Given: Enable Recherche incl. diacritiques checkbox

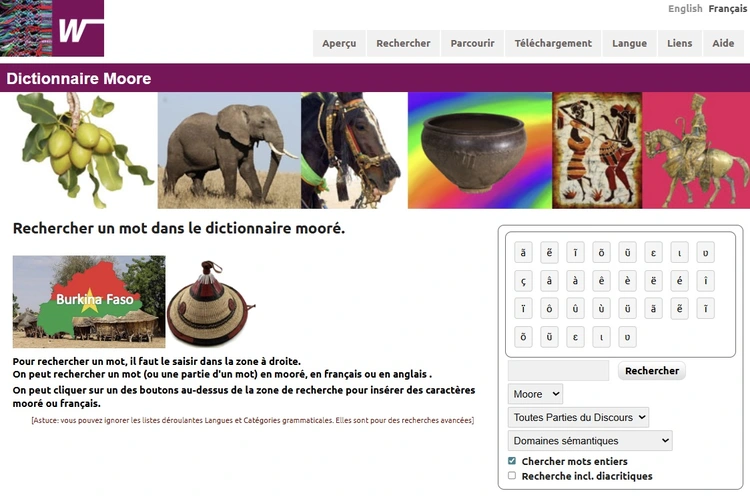Looking at the screenshot, I should (512, 476).
